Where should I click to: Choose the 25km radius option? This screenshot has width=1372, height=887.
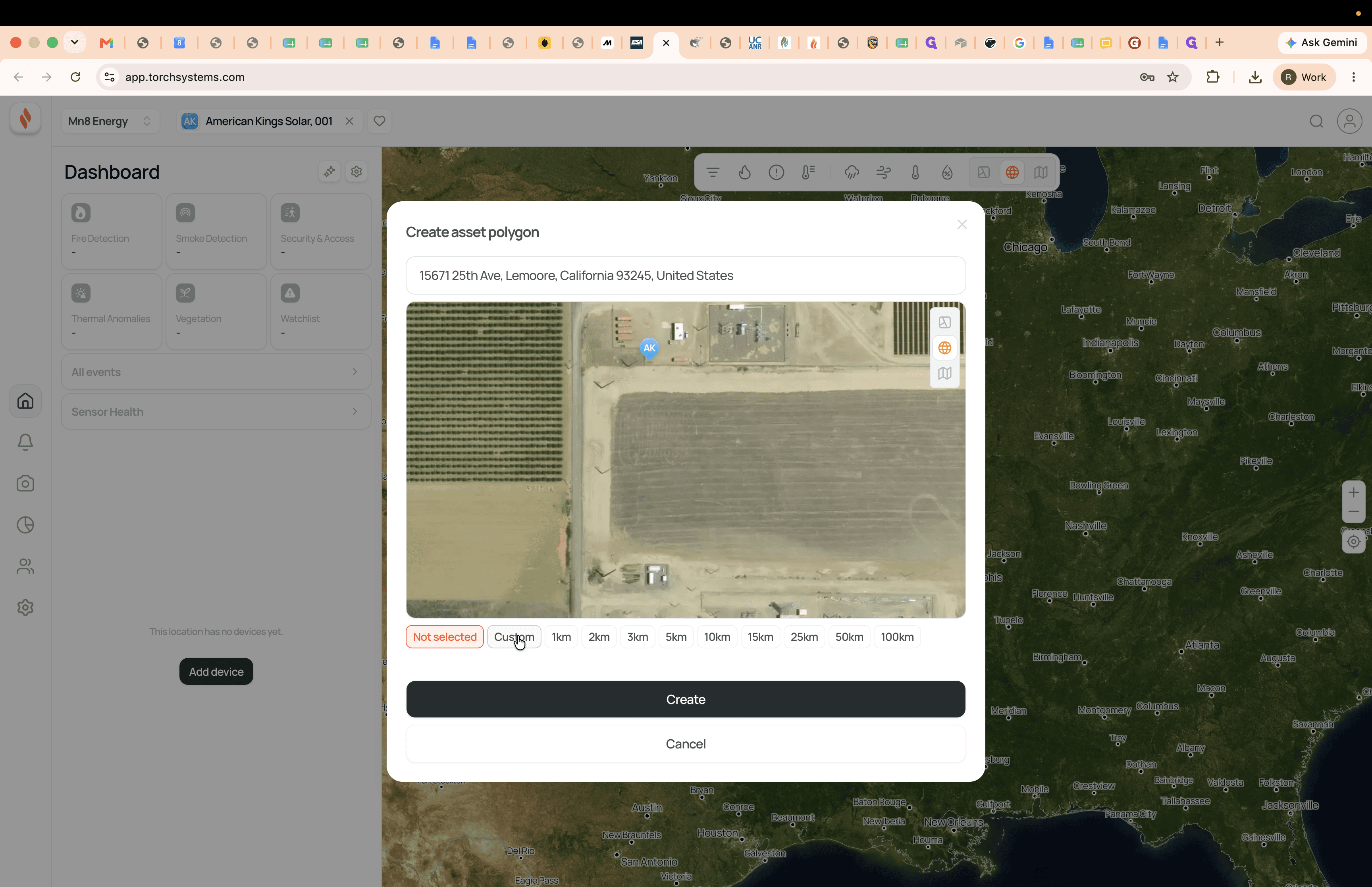click(804, 636)
